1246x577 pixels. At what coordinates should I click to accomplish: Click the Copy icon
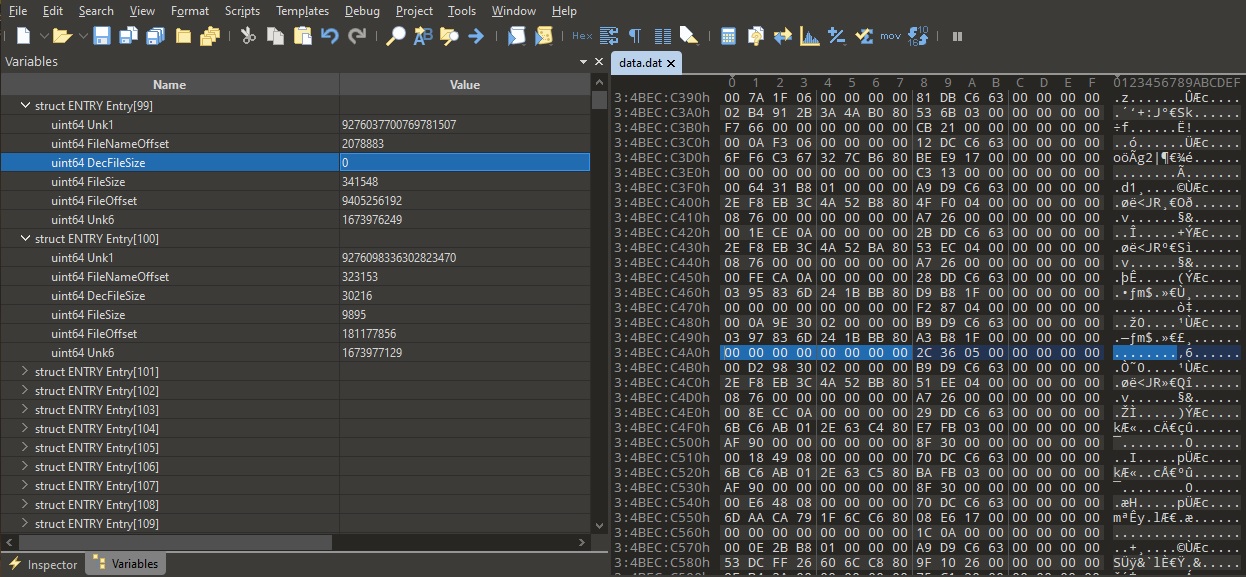coord(275,36)
